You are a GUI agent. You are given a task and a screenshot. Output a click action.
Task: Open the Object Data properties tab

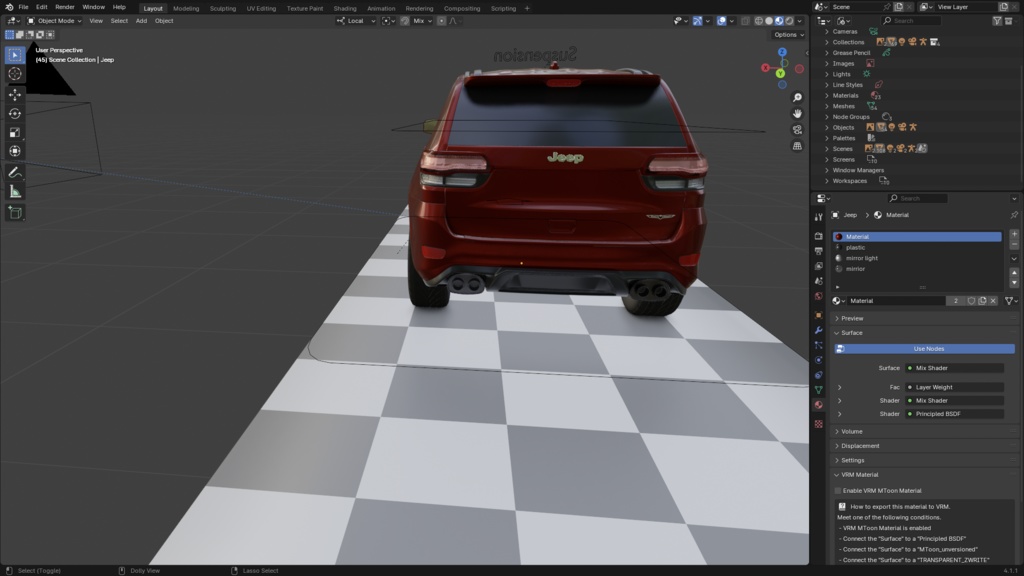pyautogui.click(x=818, y=390)
